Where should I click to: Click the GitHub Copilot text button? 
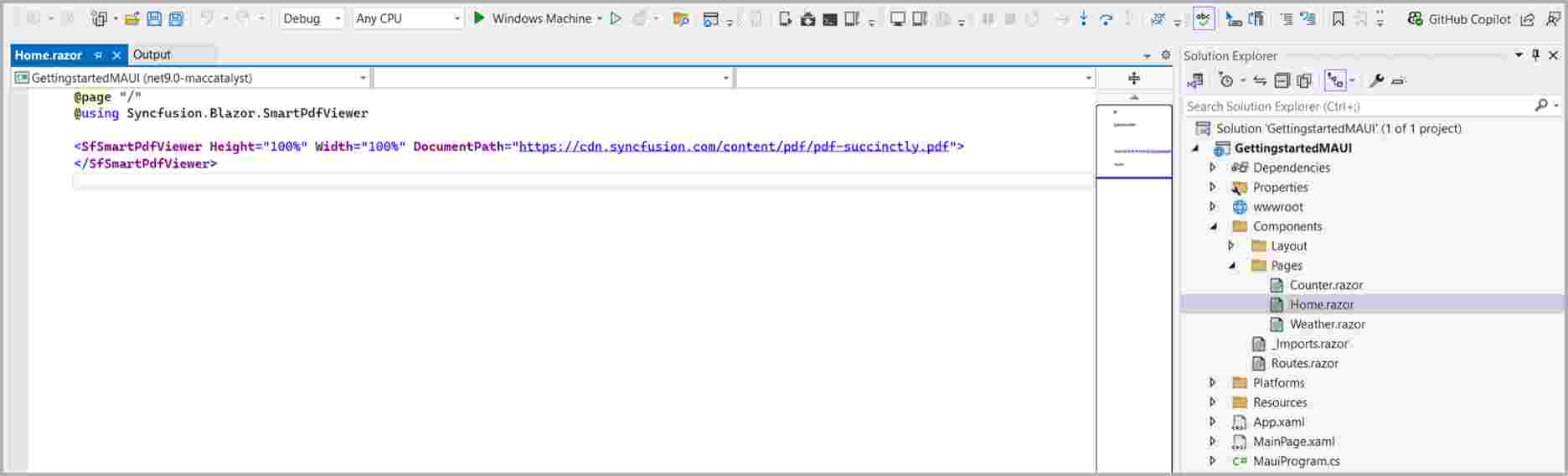click(x=1469, y=19)
